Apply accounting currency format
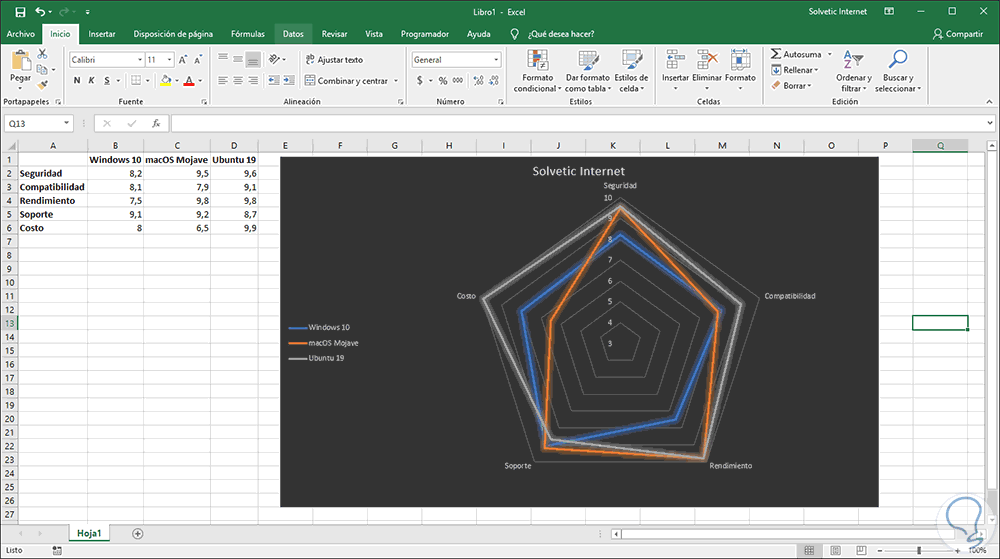Screen dimensions: 1000x559 point(420,81)
